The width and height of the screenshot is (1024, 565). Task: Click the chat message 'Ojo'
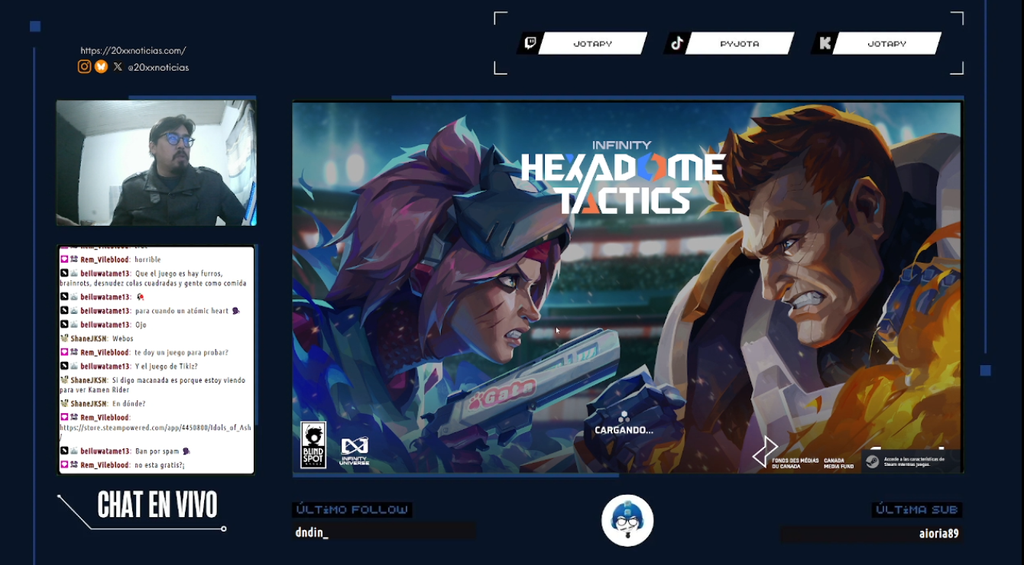click(x=140, y=325)
